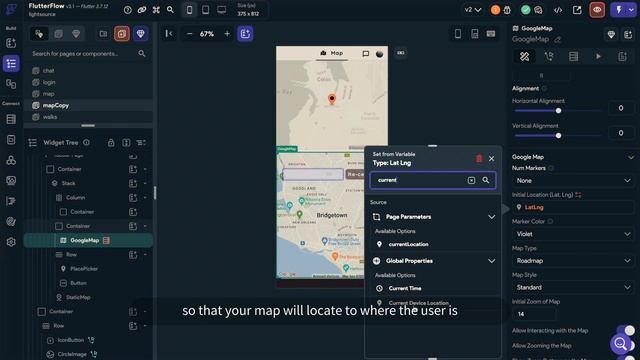Open Firestore database sidebar icon
The height and width of the screenshot is (360, 640).
tap(11, 119)
